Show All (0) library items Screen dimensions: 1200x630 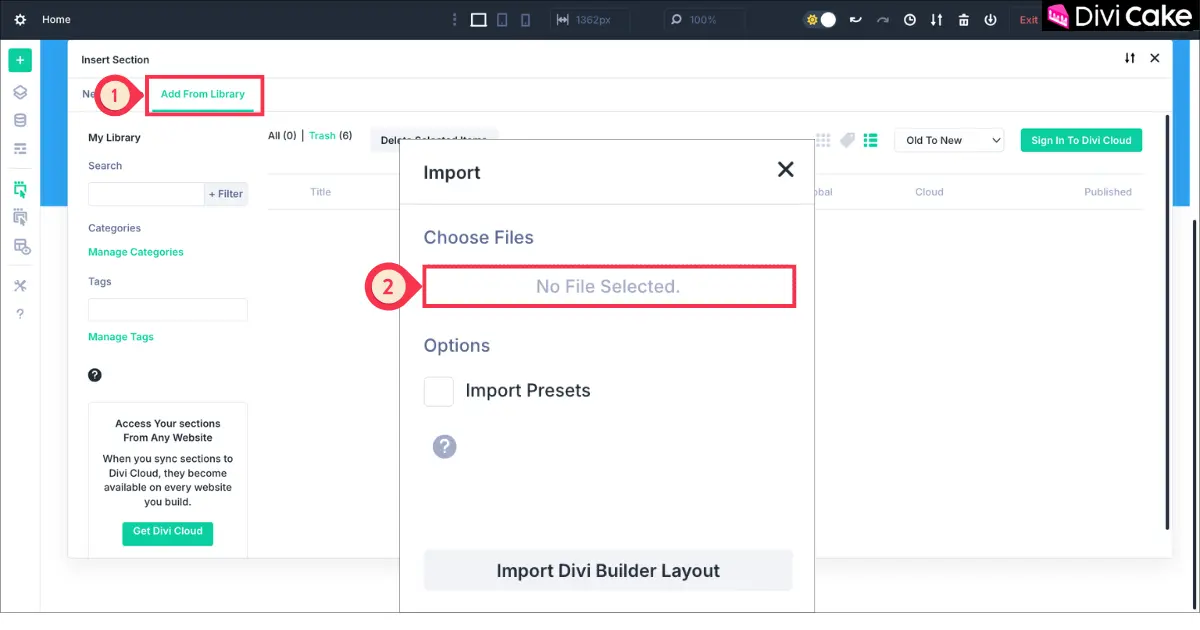[282, 135]
